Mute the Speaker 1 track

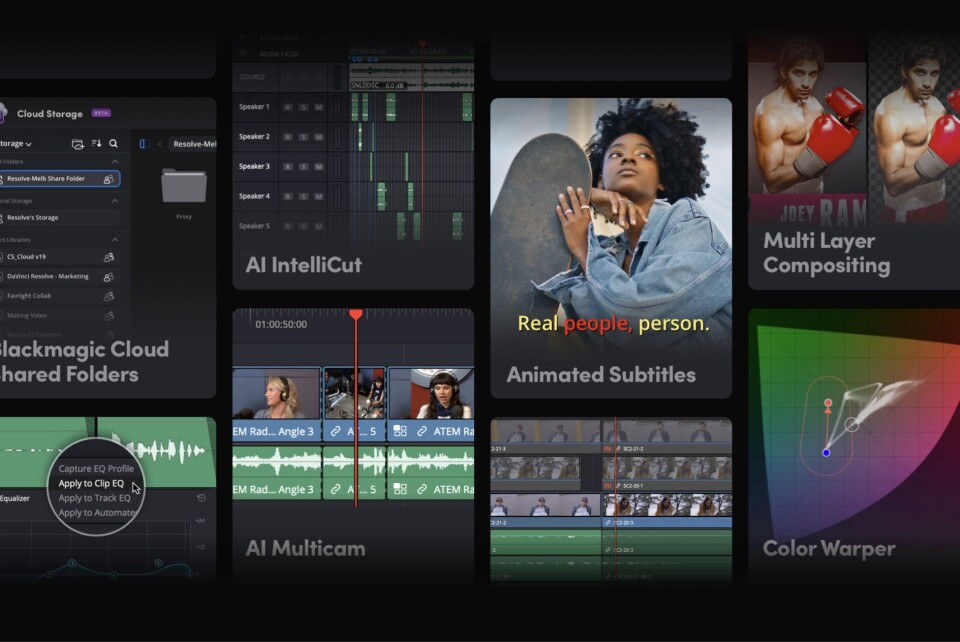coord(319,107)
